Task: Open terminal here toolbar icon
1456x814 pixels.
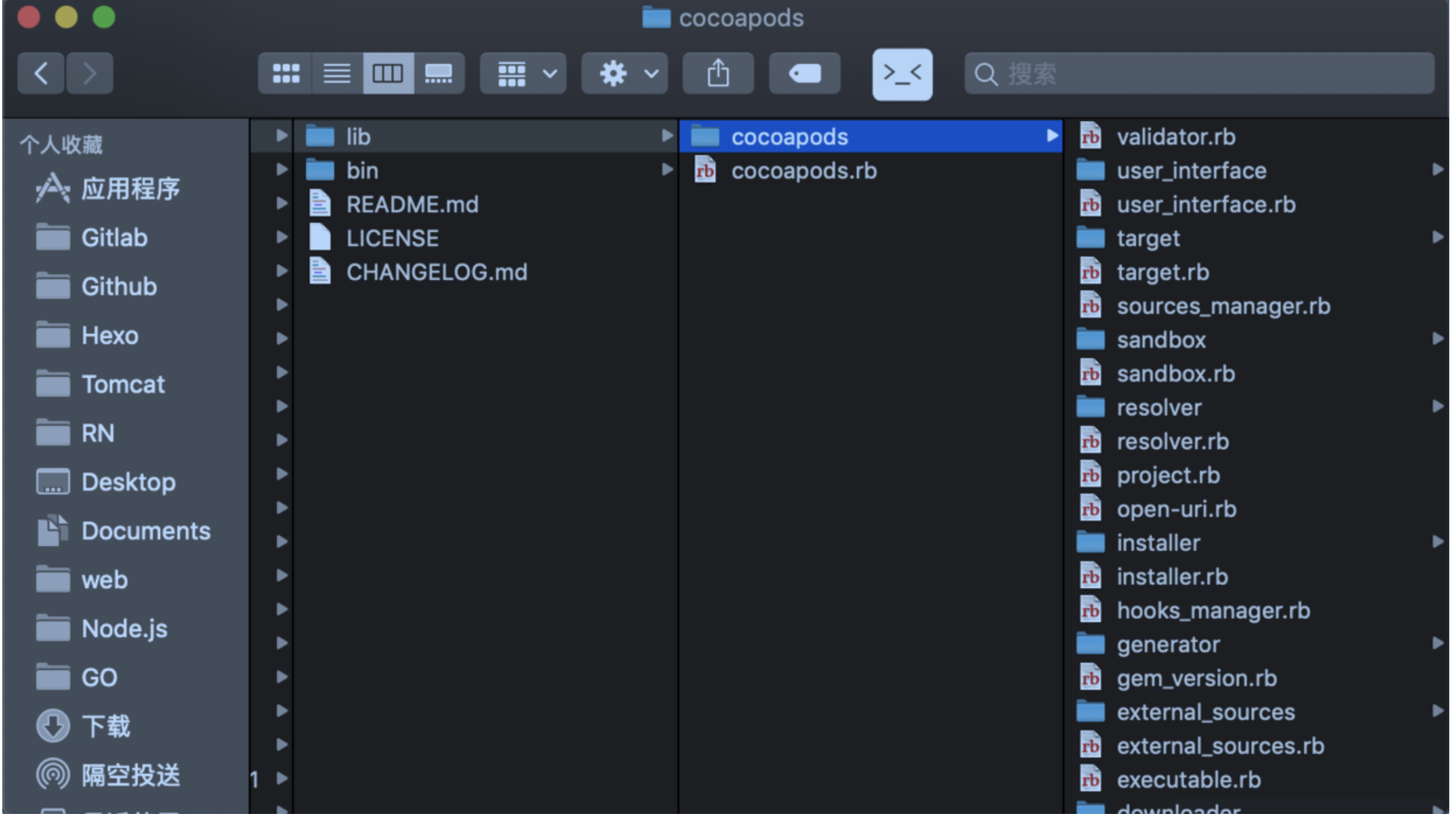Action: (x=902, y=74)
